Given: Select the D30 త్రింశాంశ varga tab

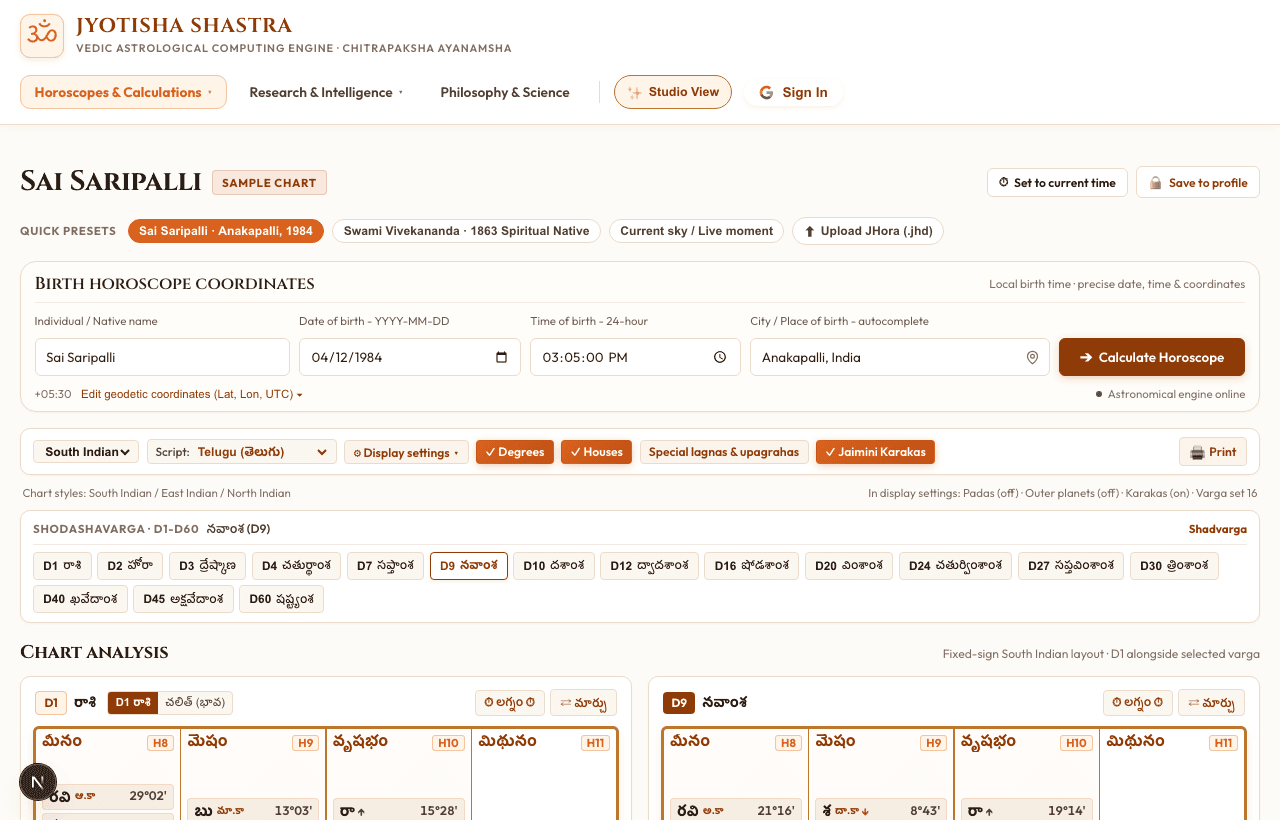Looking at the screenshot, I should pyautogui.click(x=1174, y=566).
